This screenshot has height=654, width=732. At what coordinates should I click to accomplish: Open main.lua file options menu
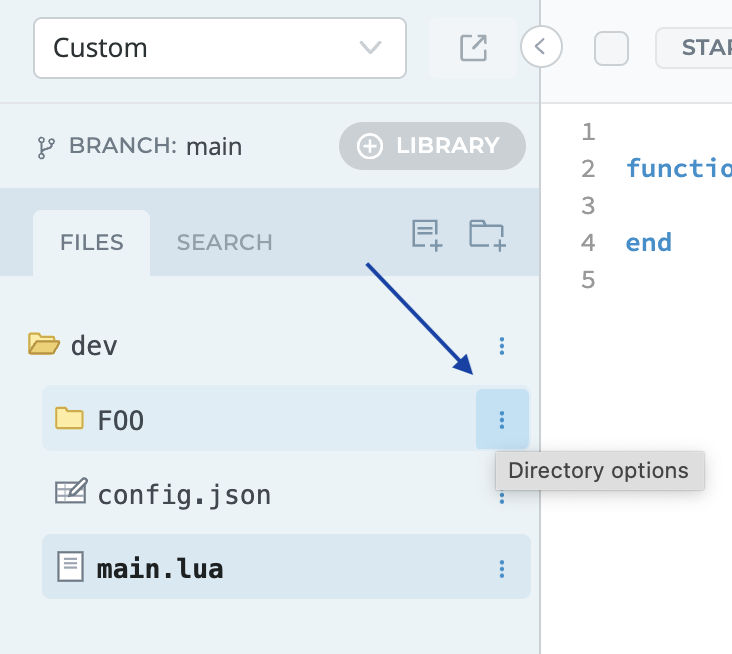pyautogui.click(x=502, y=569)
